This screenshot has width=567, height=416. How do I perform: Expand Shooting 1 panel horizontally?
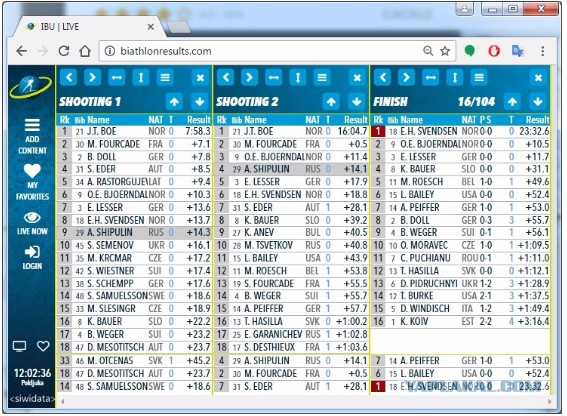point(117,77)
